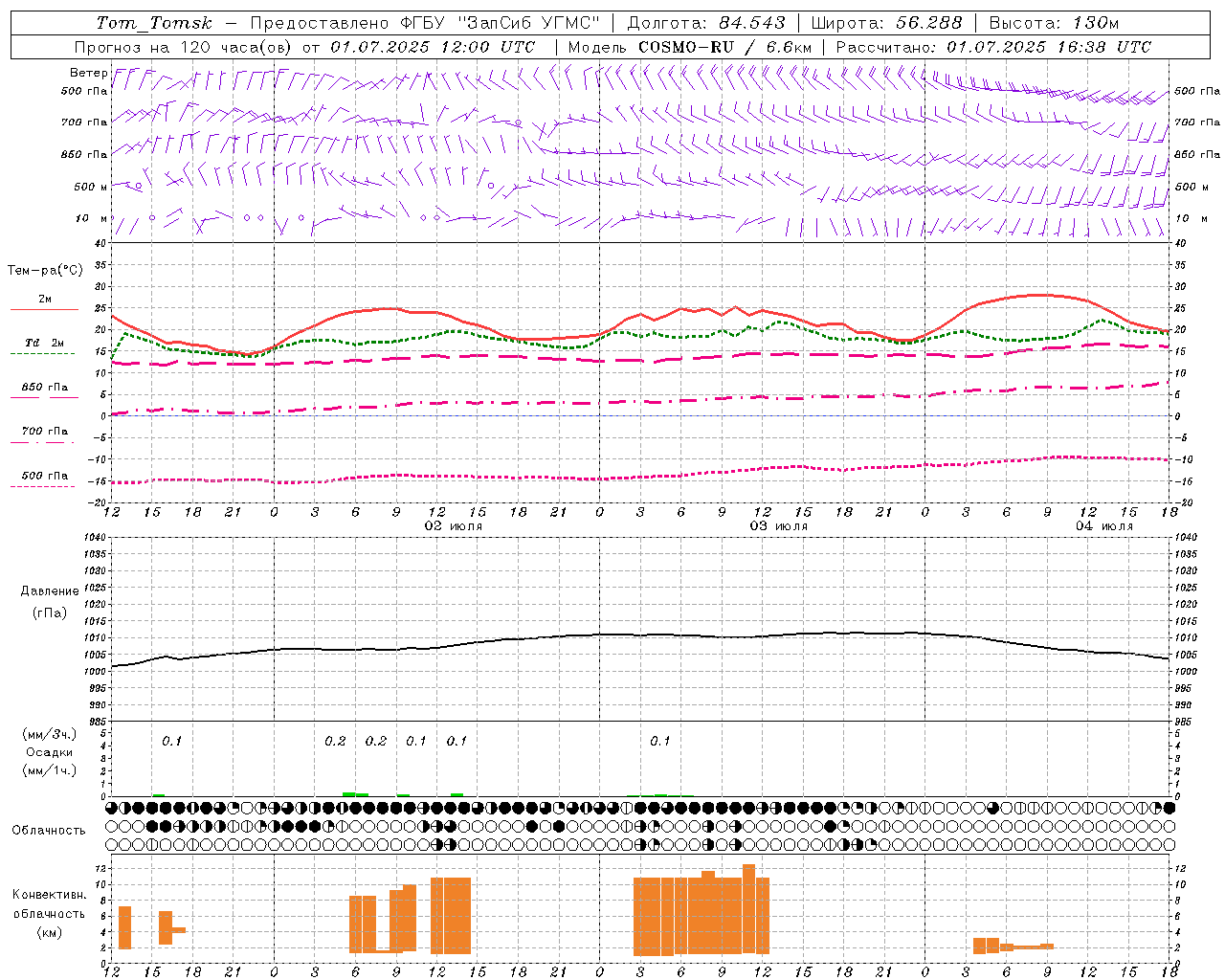Click the dotted '500 гПа' temperature legend line

43,487
